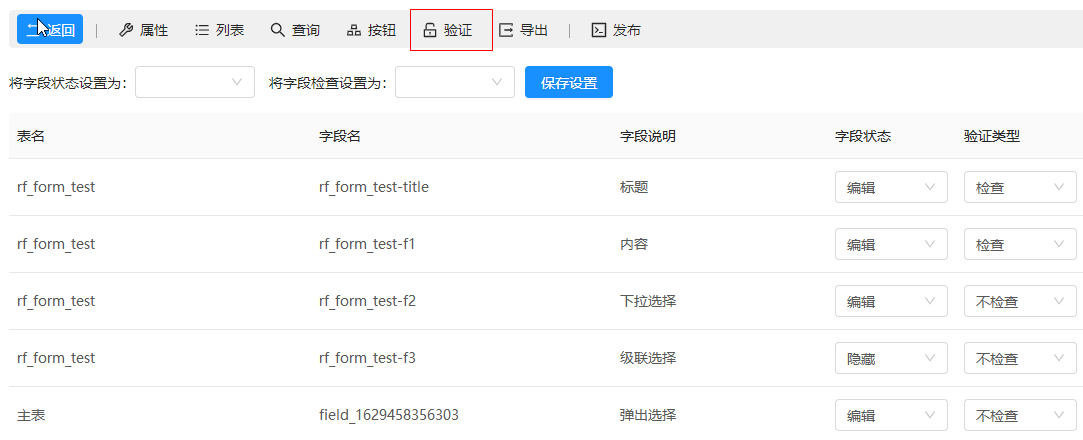Open 验证类型 dropdown for field_1629458356303 row
This screenshot has height=440, width=1083.
1019,415
